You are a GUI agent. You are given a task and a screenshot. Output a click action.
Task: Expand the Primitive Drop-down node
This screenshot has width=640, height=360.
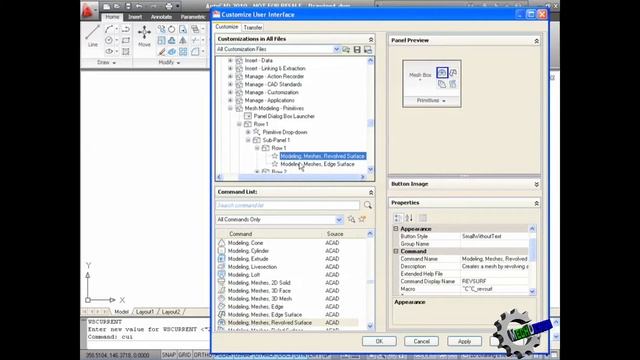point(248,132)
